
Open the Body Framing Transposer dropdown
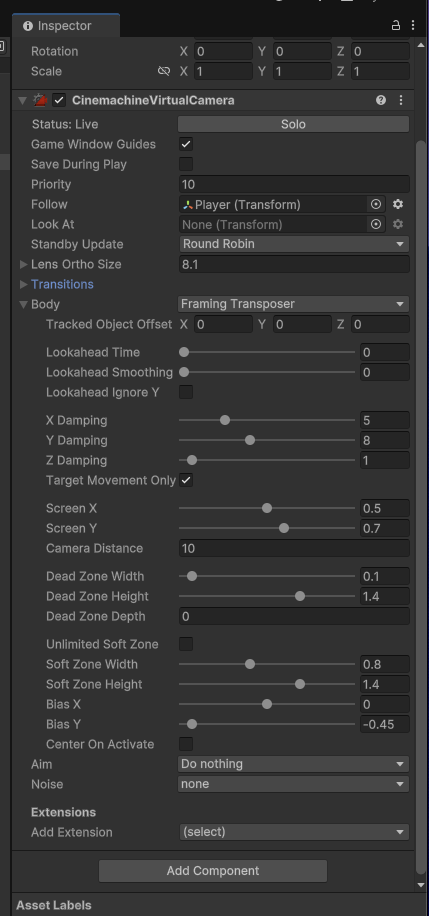click(x=293, y=304)
